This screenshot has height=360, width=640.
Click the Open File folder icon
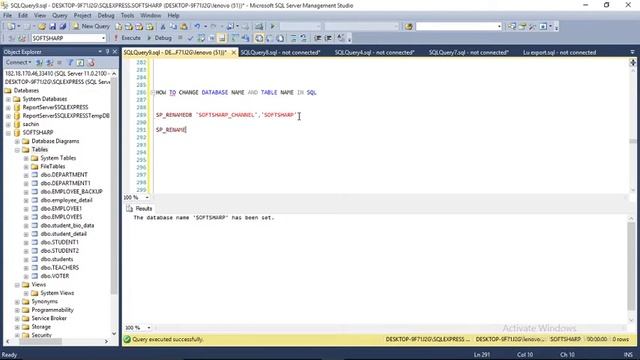(x=42, y=27)
